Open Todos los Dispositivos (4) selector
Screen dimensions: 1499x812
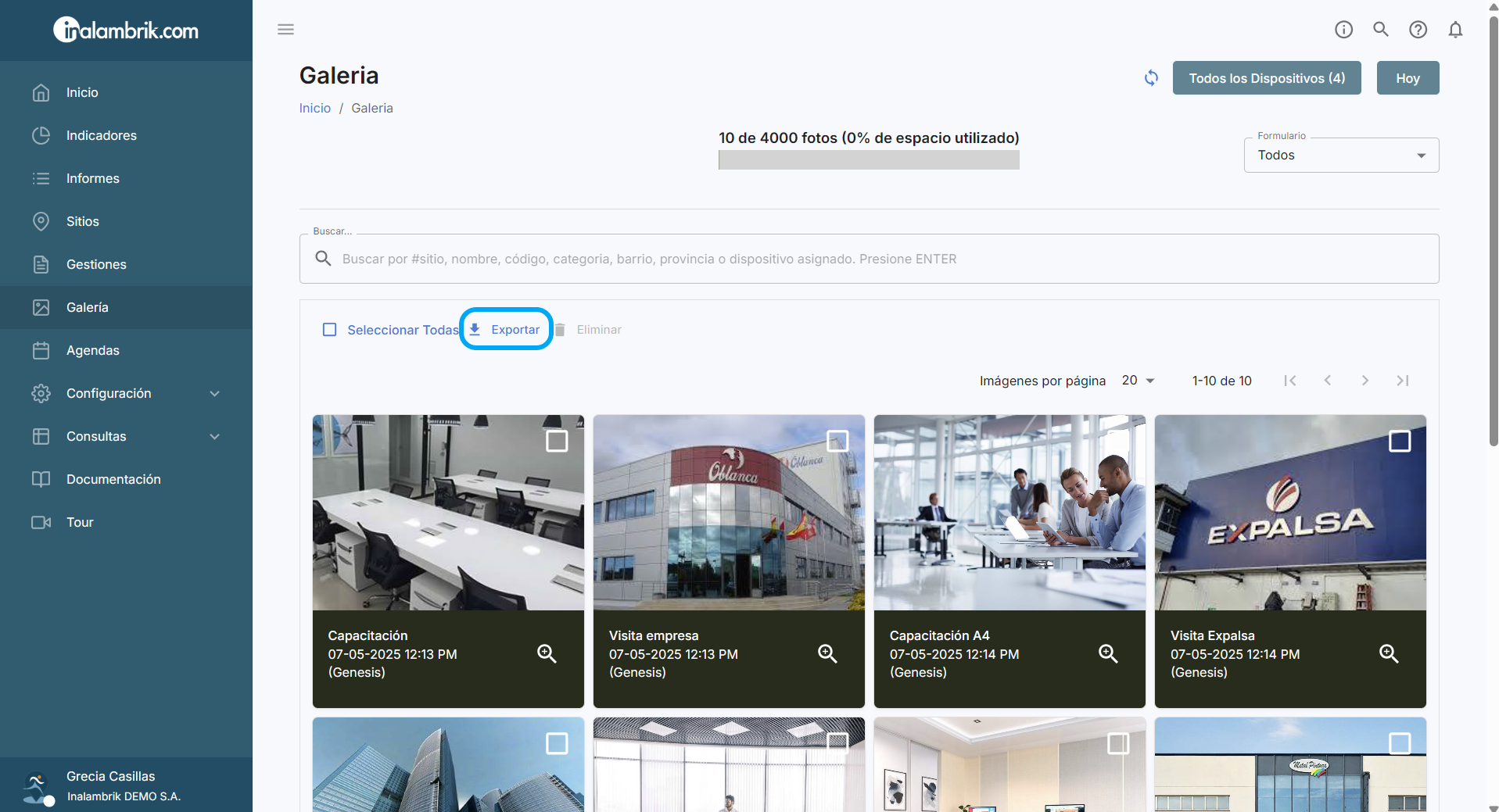click(x=1267, y=78)
